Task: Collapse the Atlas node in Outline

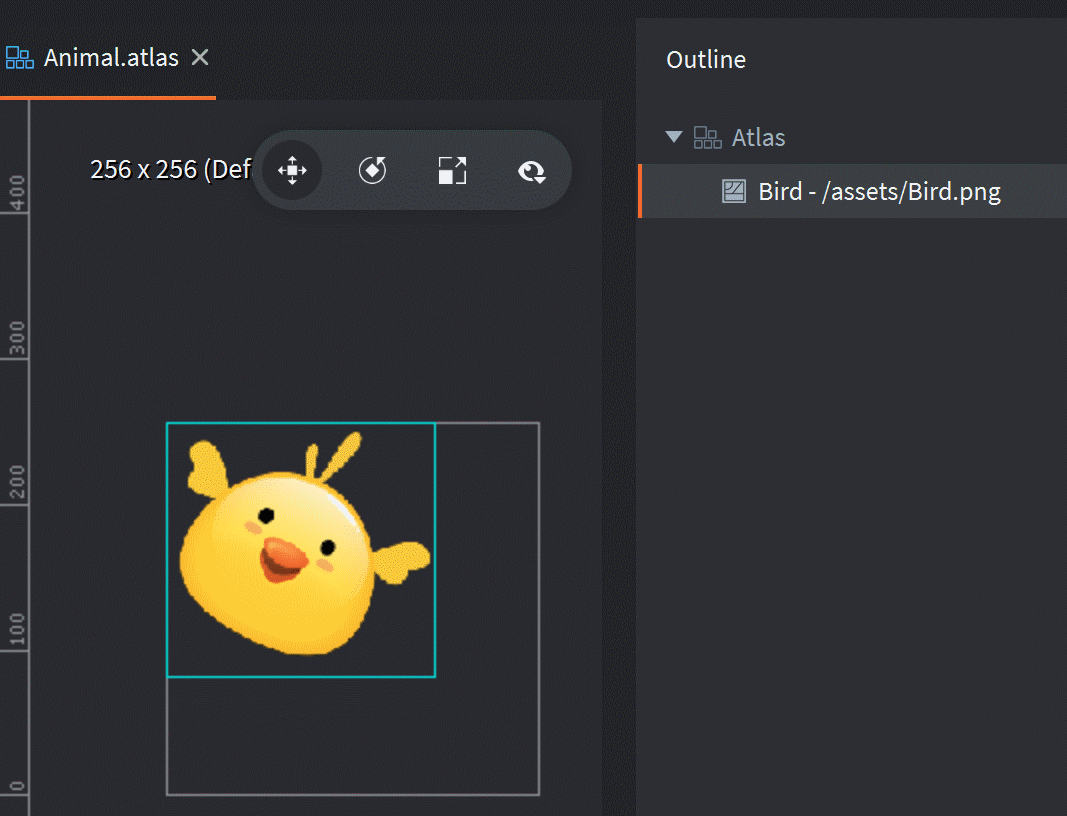Action: [x=674, y=137]
